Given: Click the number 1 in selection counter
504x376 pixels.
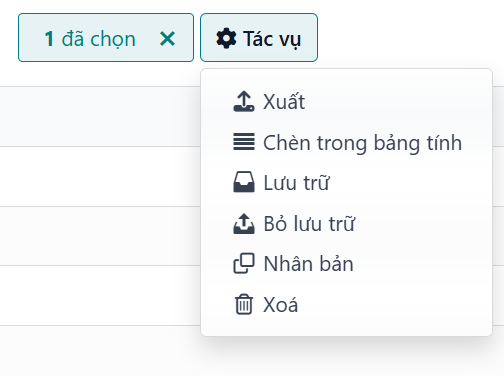Looking at the screenshot, I should point(49,39).
